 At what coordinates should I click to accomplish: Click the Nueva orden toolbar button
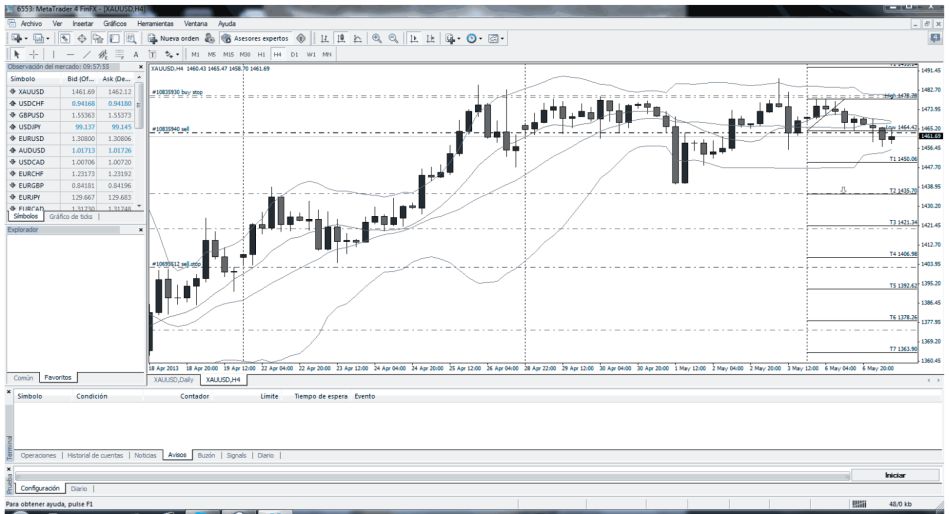pos(176,38)
